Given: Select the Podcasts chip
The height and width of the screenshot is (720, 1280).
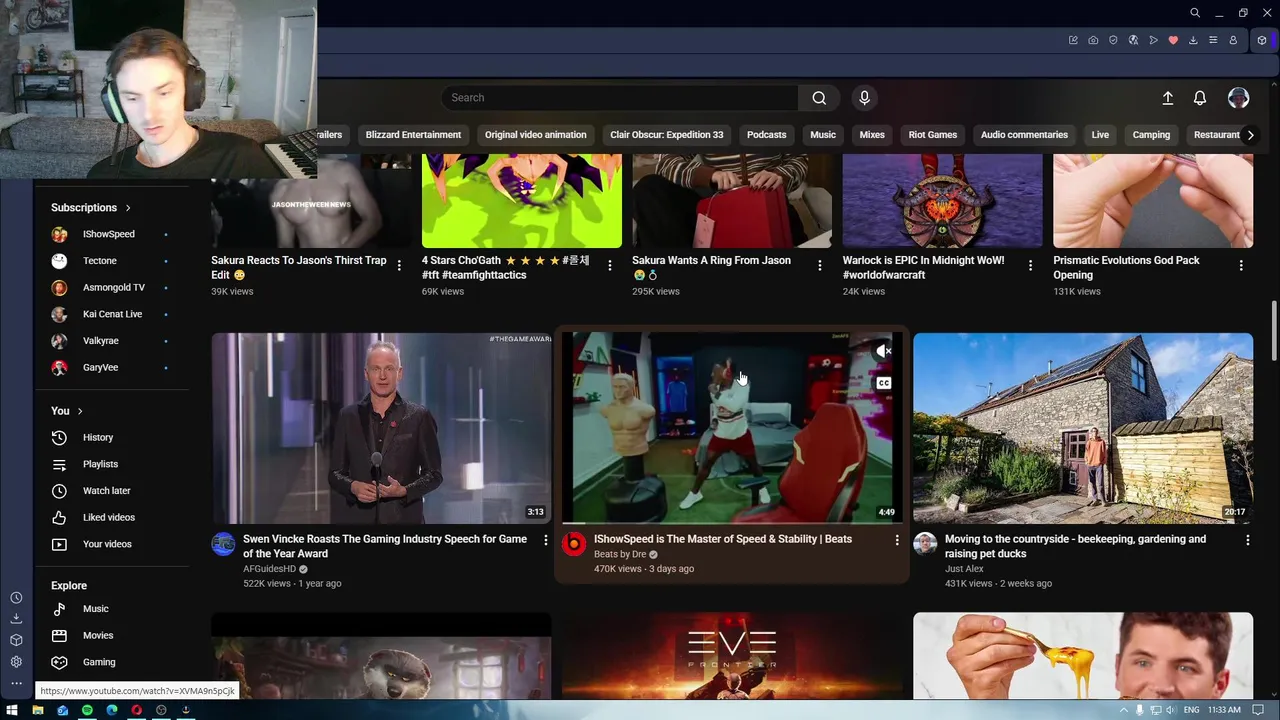Looking at the screenshot, I should tap(767, 135).
